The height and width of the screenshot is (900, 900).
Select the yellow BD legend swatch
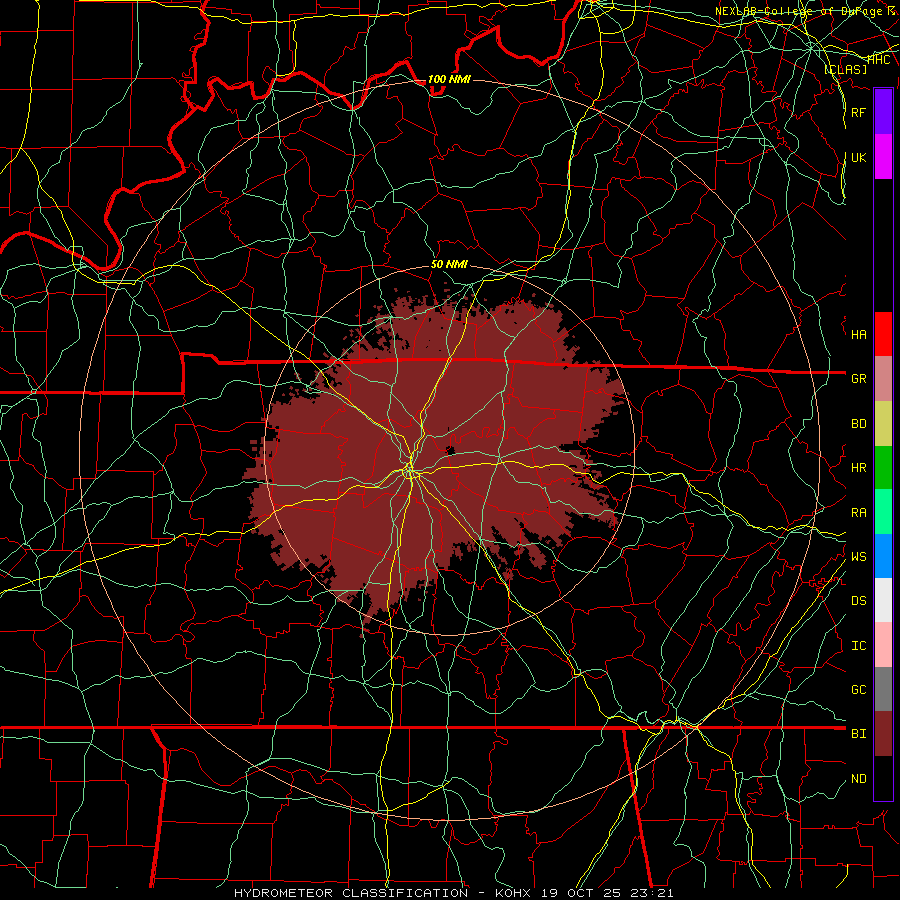pos(883,424)
